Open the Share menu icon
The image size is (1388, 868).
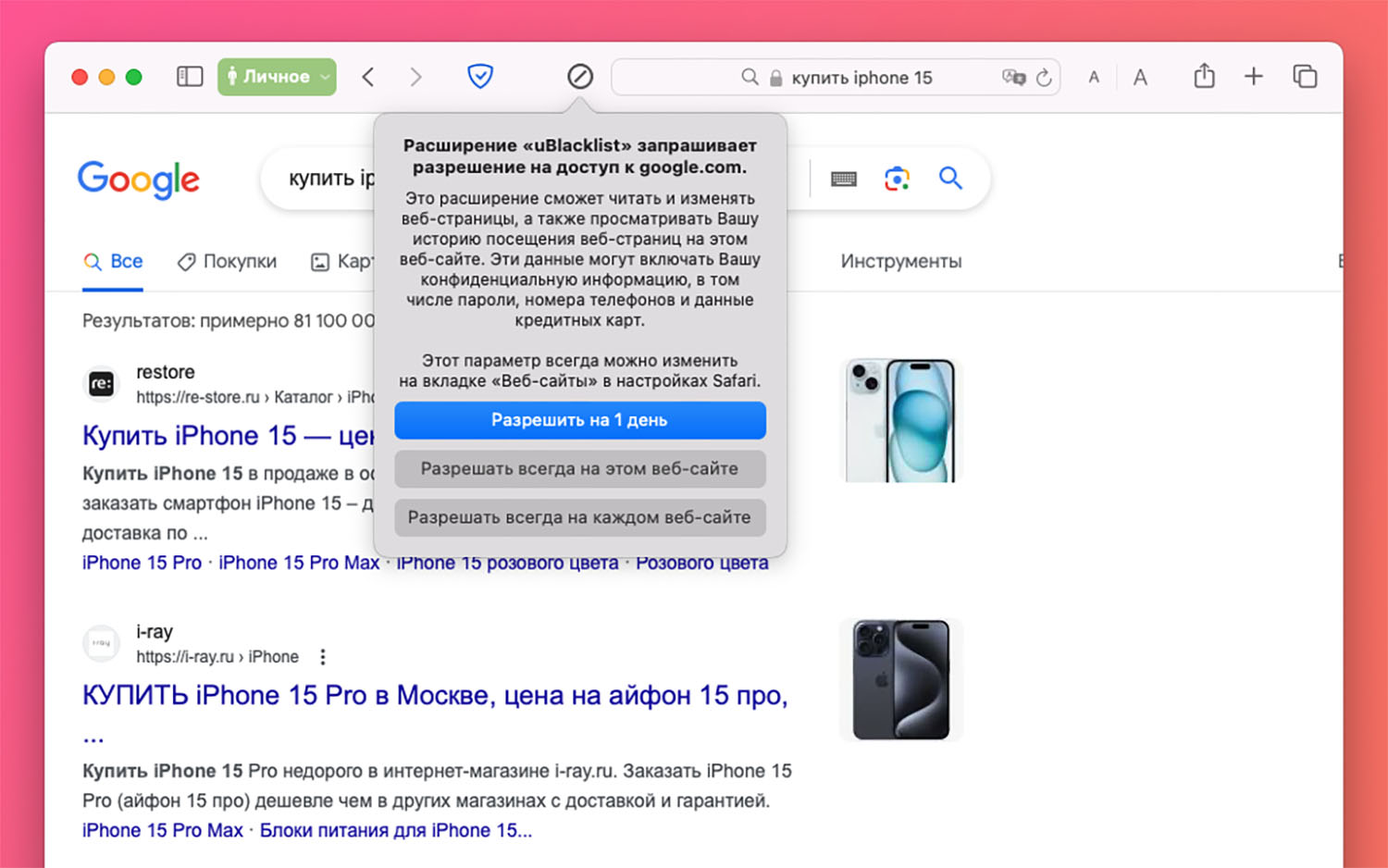[x=1204, y=76]
